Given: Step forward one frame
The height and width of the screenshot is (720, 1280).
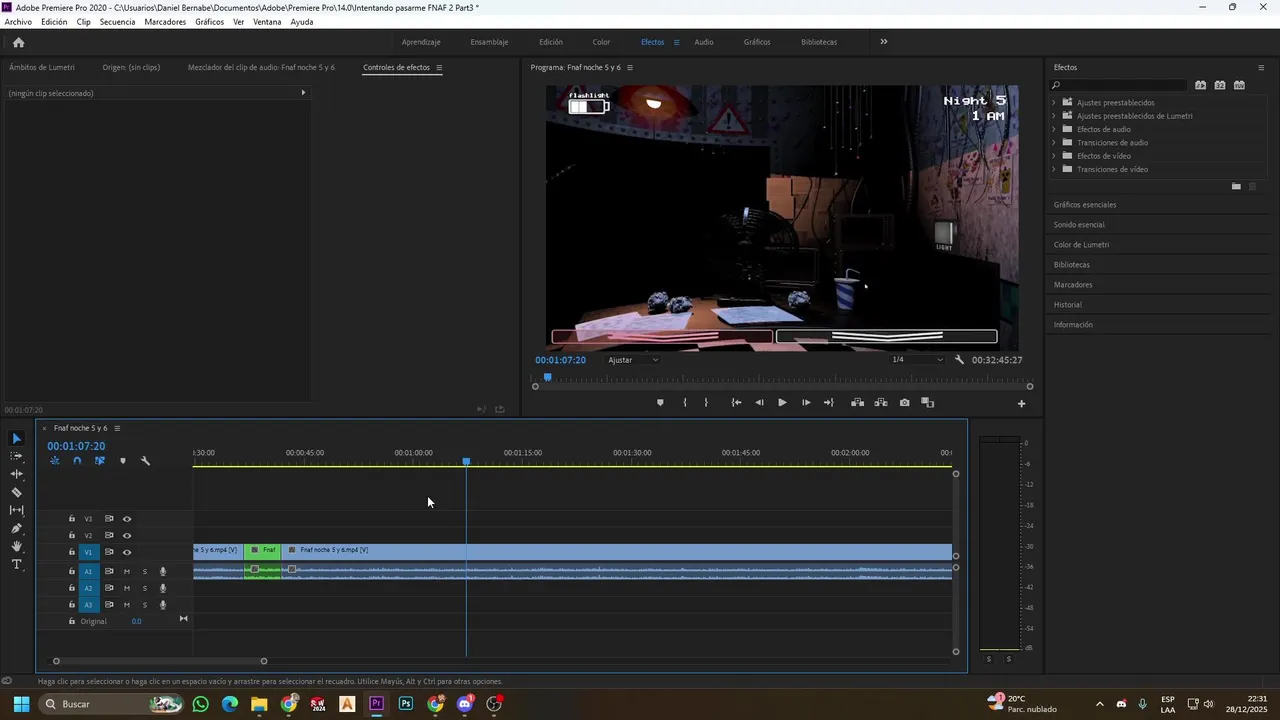Looking at the screenshot, I should pyautogui.click(x=806, y=403).
